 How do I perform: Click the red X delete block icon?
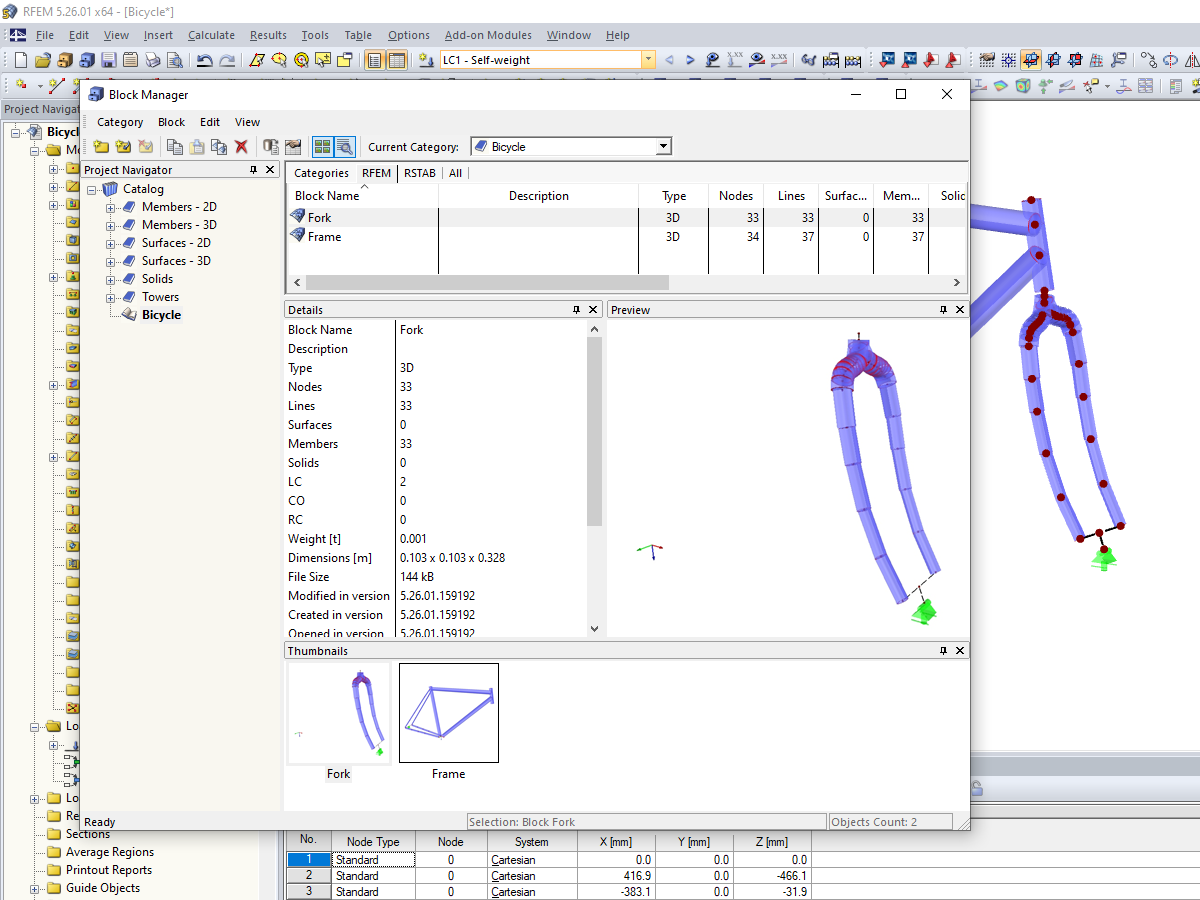pyautogui.click(x=241, y=147)
